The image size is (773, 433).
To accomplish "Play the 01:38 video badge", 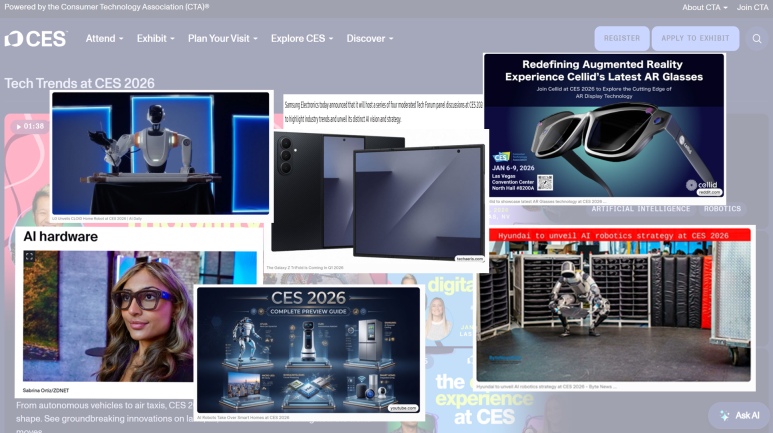I will (30, 126).
